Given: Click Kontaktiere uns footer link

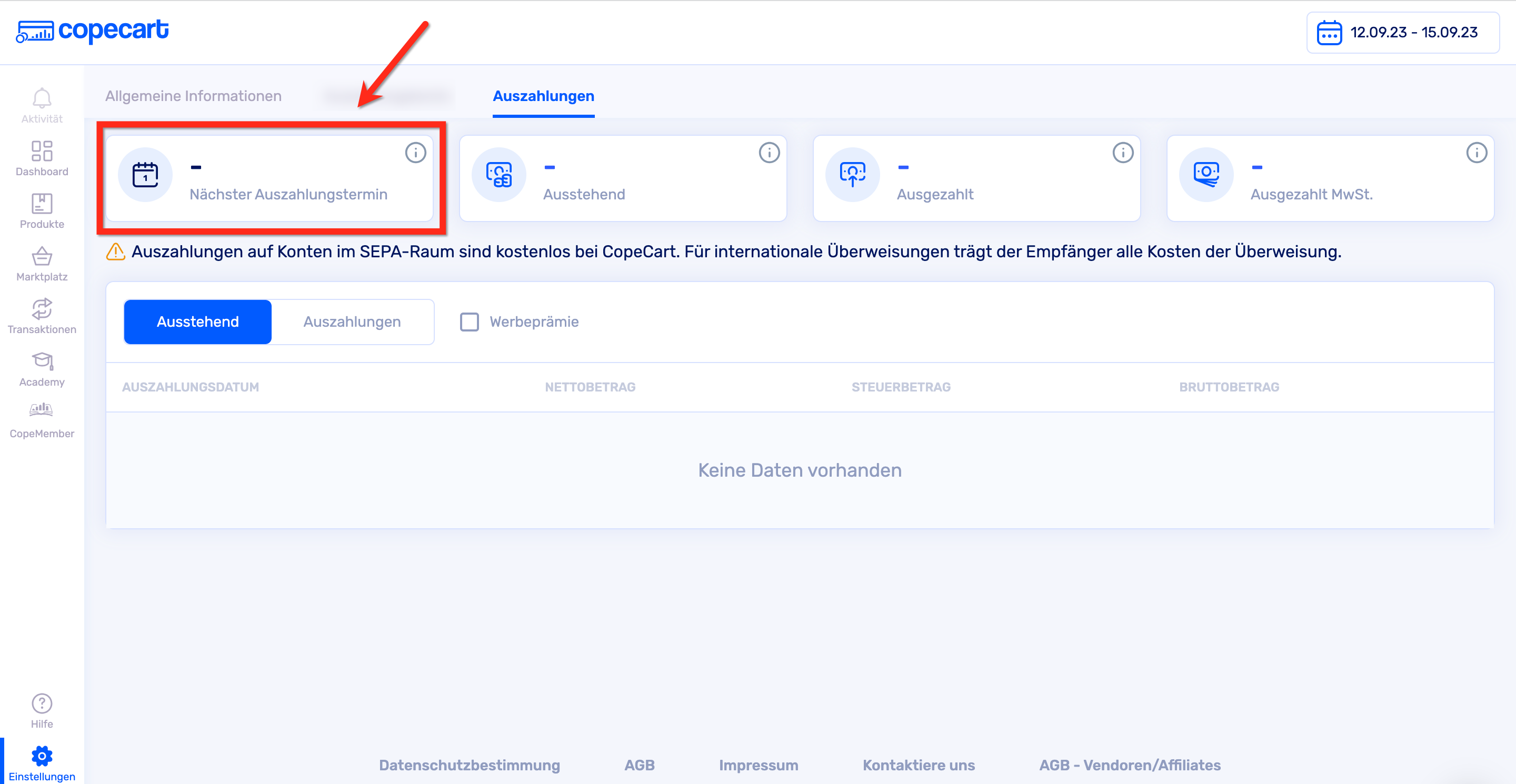Looking at the screenshot, I should pyautogui.click(x=918, y=765).
